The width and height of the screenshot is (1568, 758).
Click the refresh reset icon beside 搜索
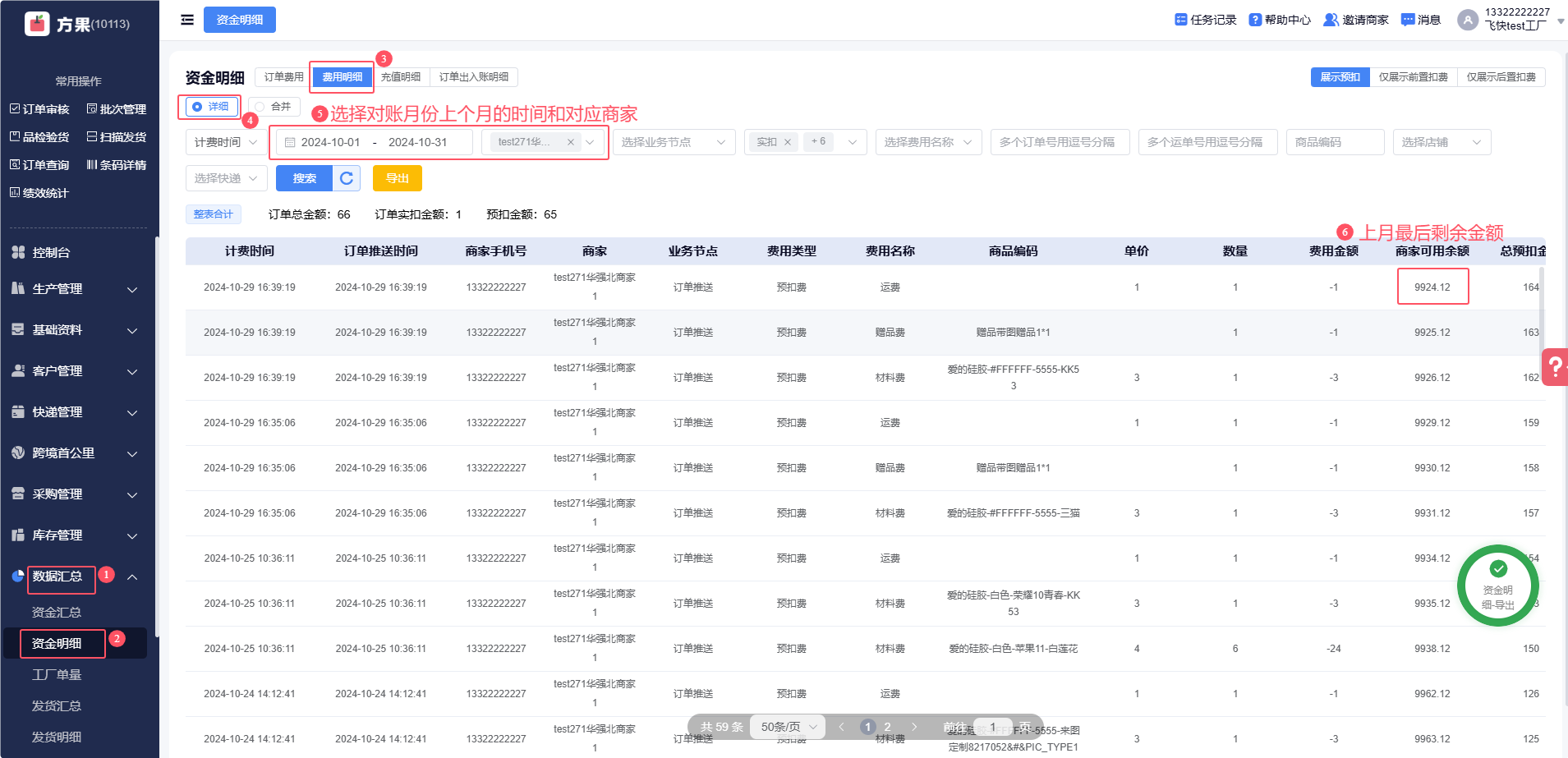coord(347,178)
